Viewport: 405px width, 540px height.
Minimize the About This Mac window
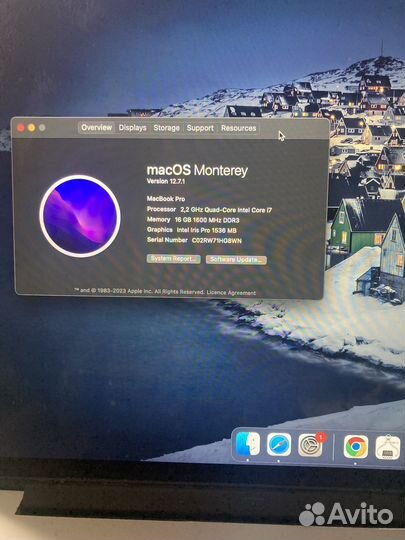[31, 128]
